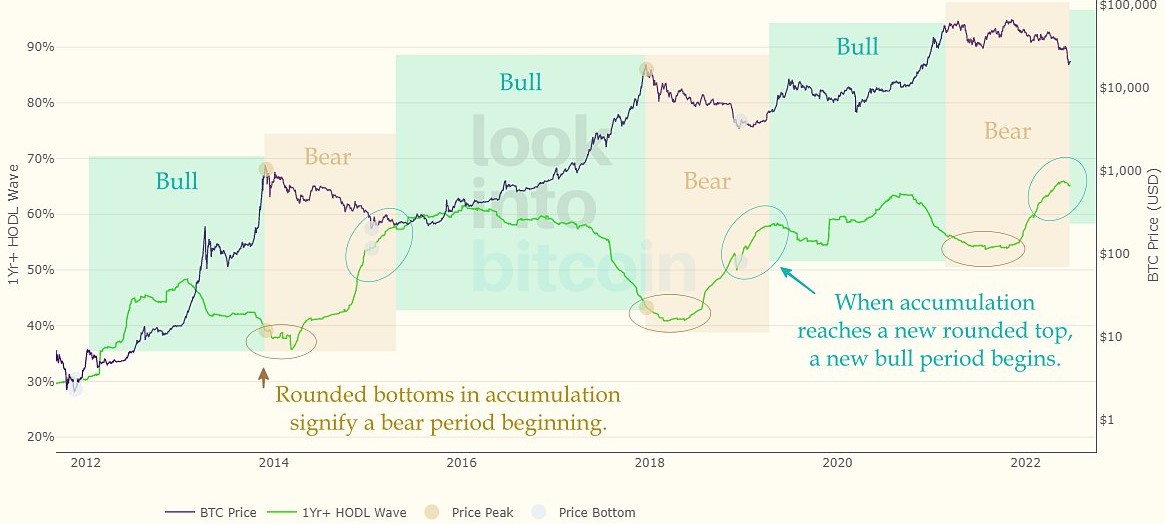Select the Price Bottom marker near 2019
Screen dimensions: 1165x524
(740, 122)
